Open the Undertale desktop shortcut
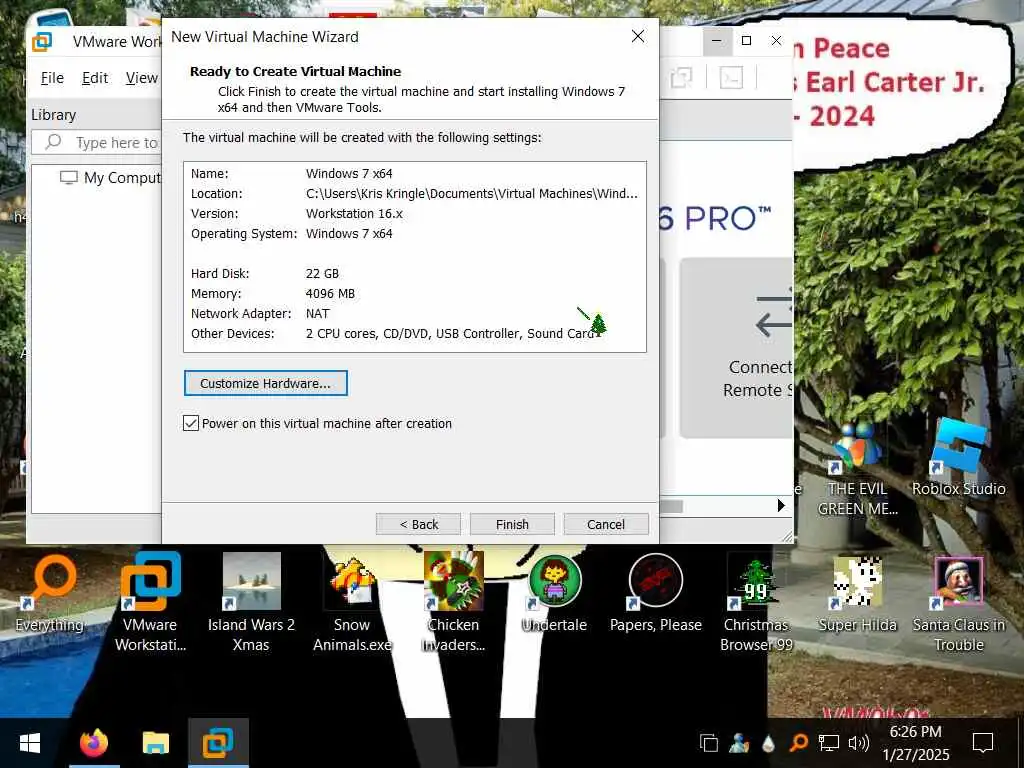The image size is (1024, 768). pyautogui.click(x=554, y=594)
